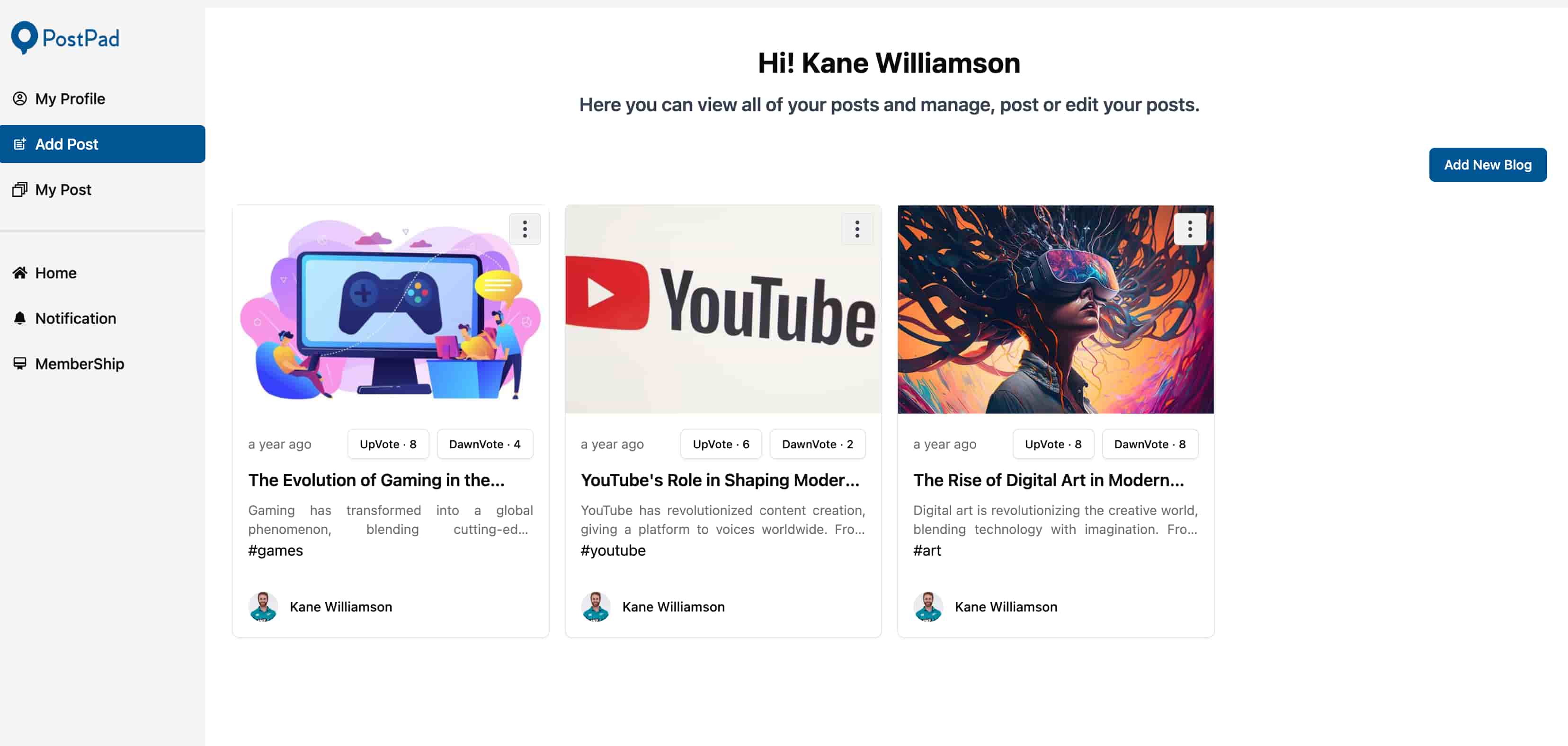Viewport: 1568px width, 746px height.
Task: Open "The Evolution of Gaming in the..." title
Action: tap(376, 480)
